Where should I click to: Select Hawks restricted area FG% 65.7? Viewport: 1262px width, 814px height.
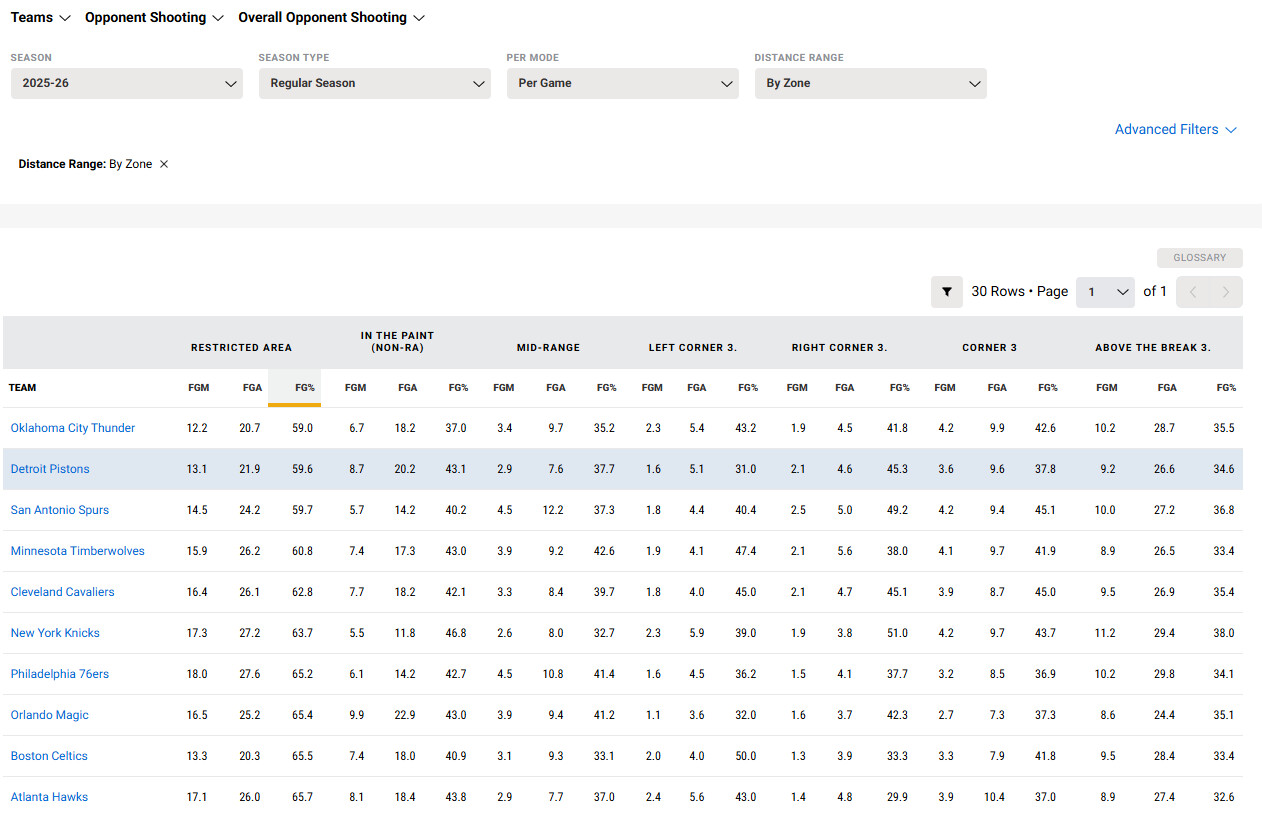click(x=302, y=797)
